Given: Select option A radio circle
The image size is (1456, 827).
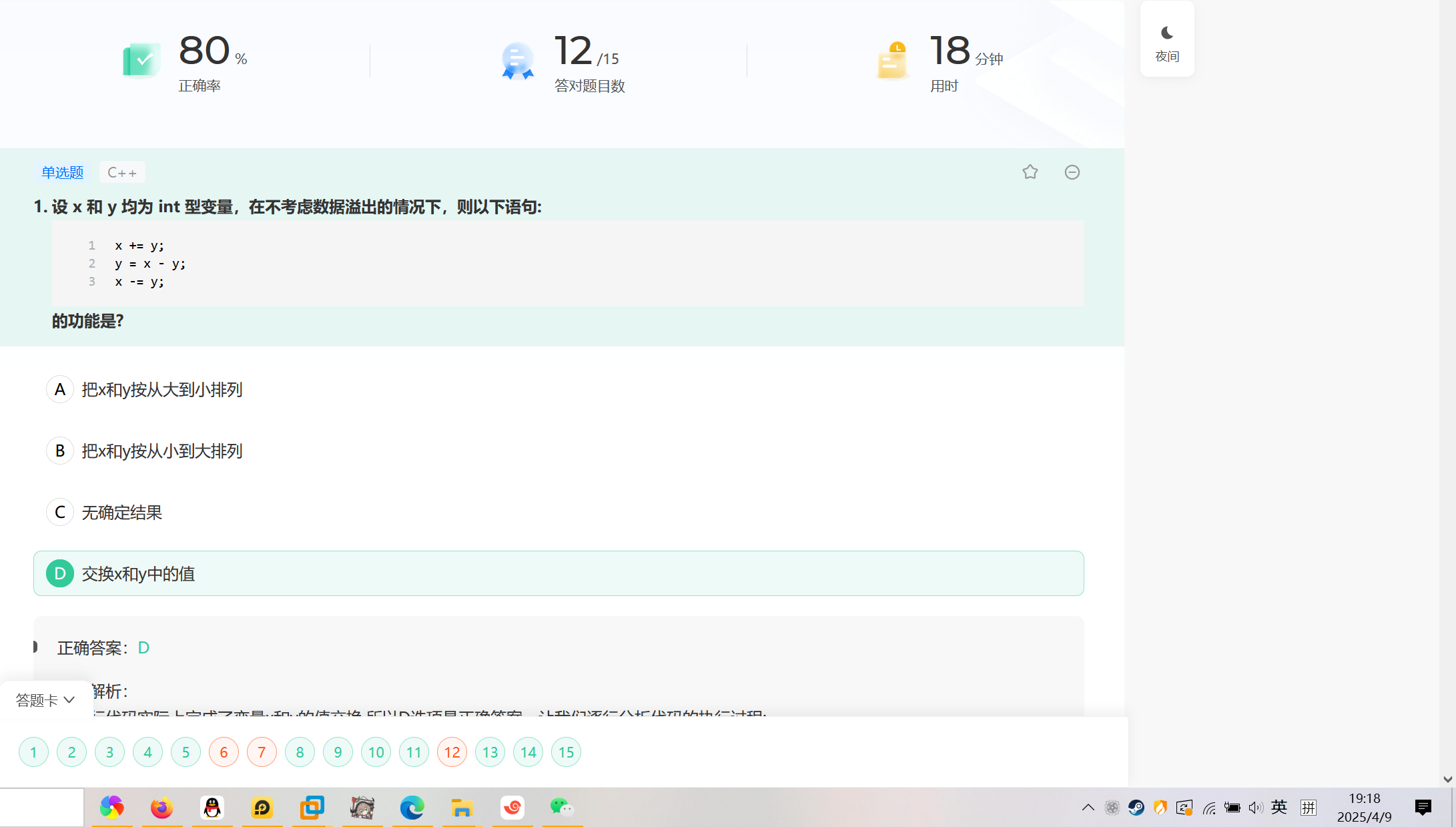Looking at the screenshot, I should coord(59,389).
